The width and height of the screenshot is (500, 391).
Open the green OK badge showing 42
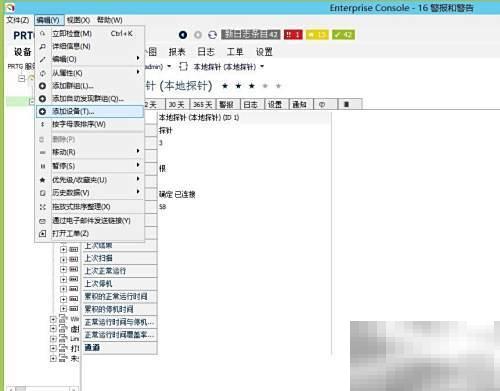pyautogui.click(x=343, y=35)
